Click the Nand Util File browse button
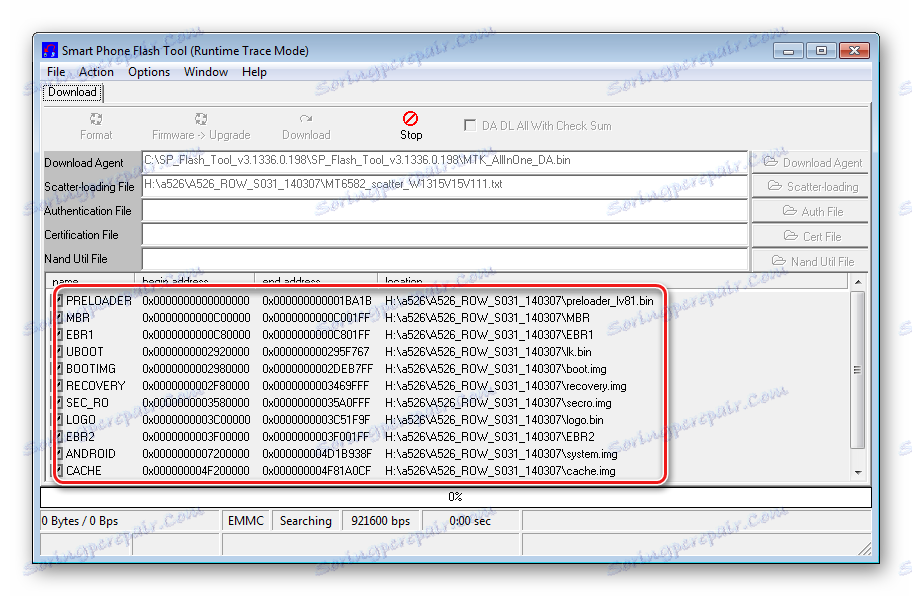Viewport: 912px width, 596px height. [810, 261]
